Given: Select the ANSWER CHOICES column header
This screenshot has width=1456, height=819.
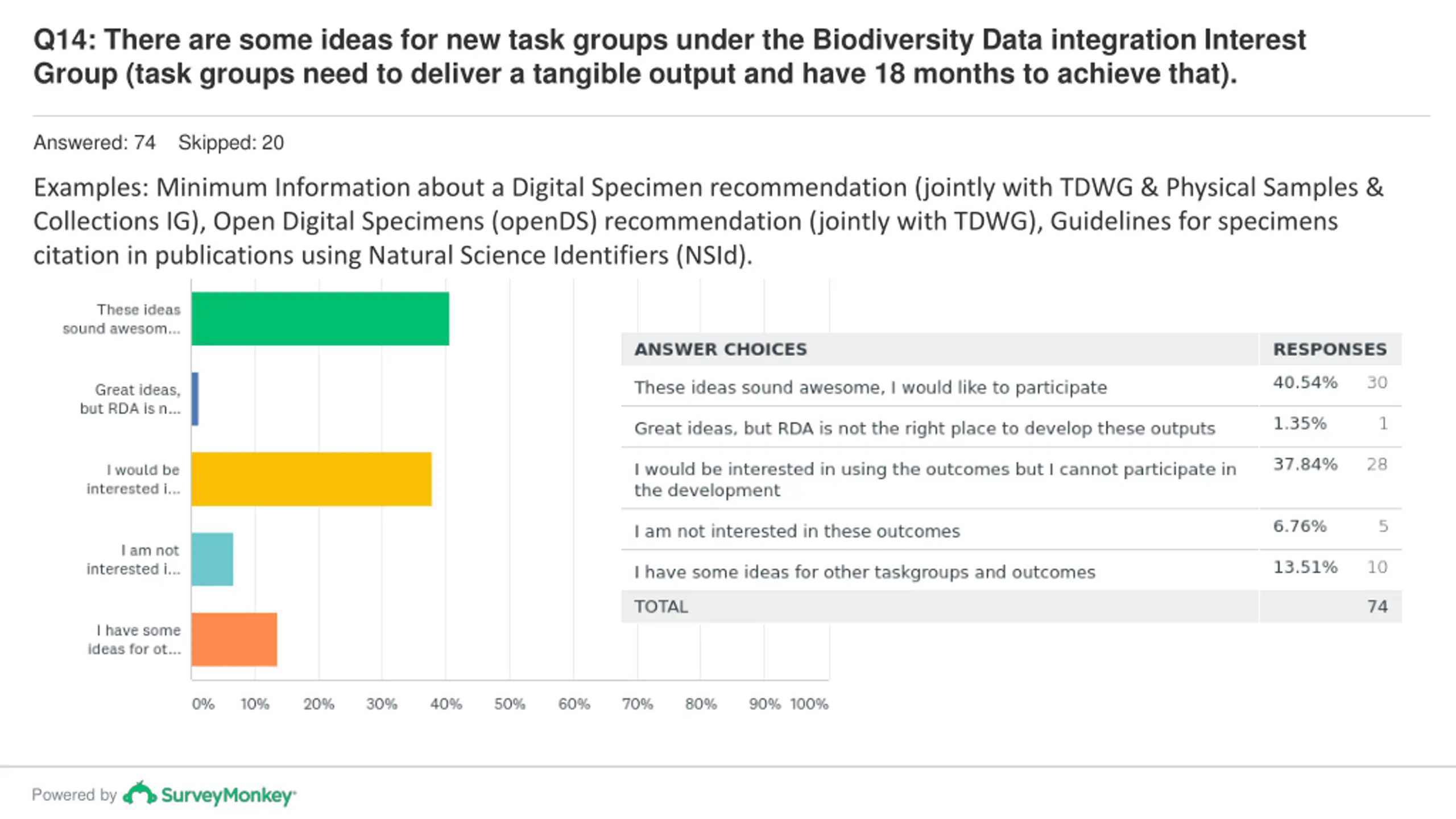Looking at the screenshot, I should (x=721, y=349).
